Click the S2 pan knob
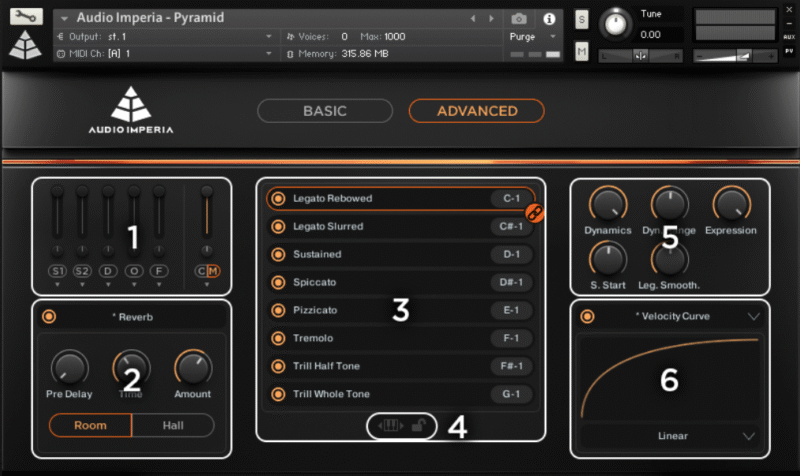Screen dimensions: 800x476 click(82, 250)
